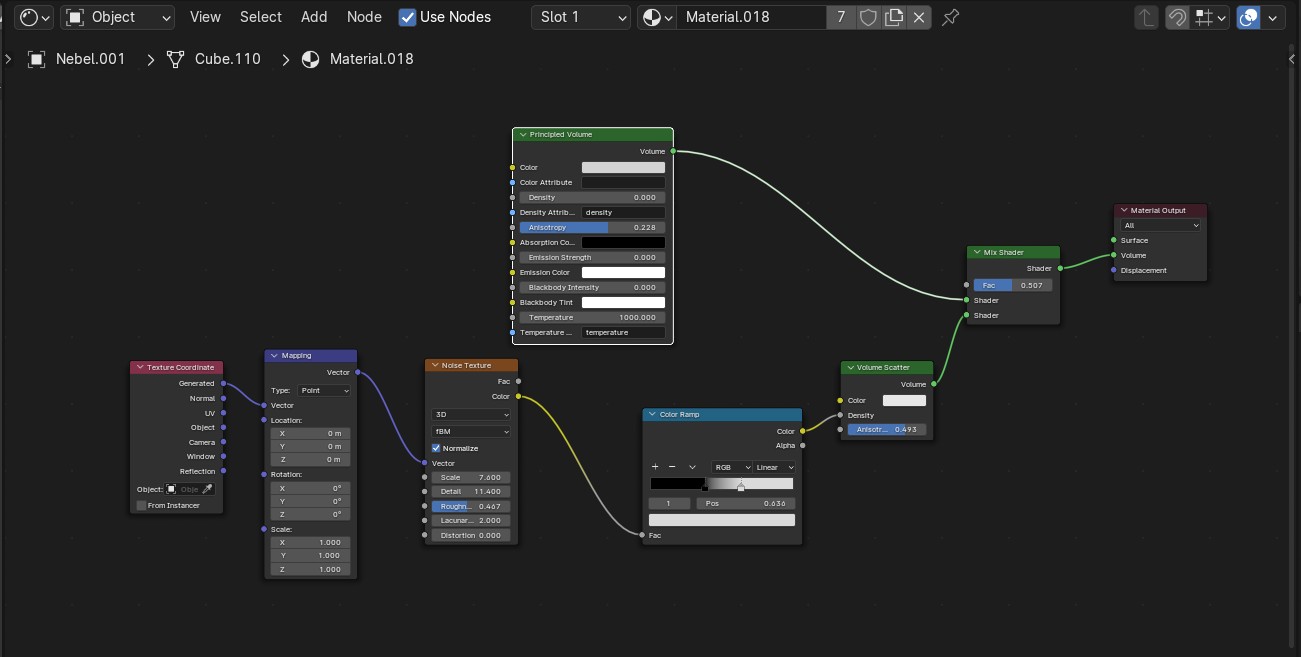This screenshot has height=657, width=1301.
Task: Click the Nebel.001 breadcrumb object icon
Action: [x=37, y=59]
